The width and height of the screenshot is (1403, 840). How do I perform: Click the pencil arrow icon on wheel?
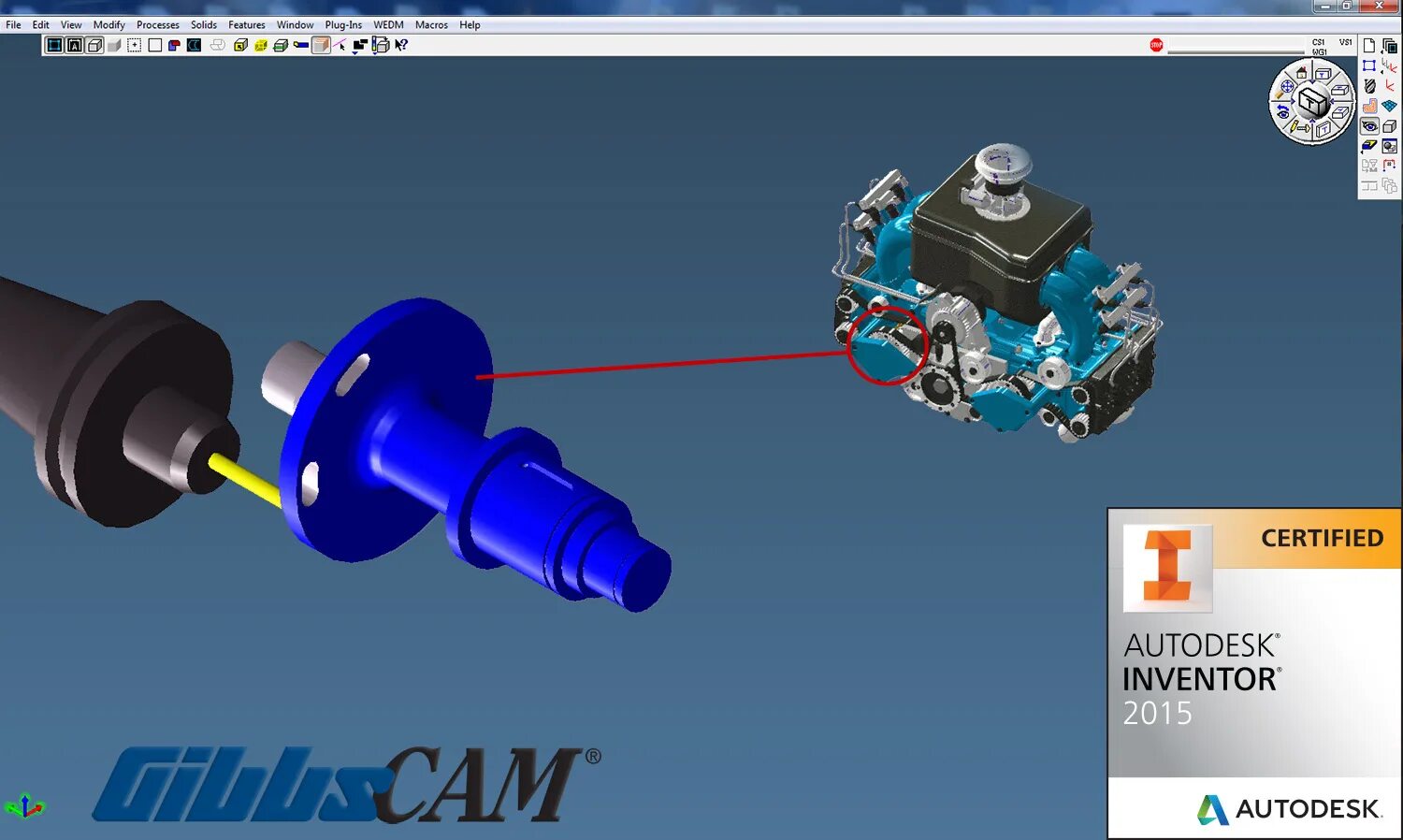tap(1299, 126)
